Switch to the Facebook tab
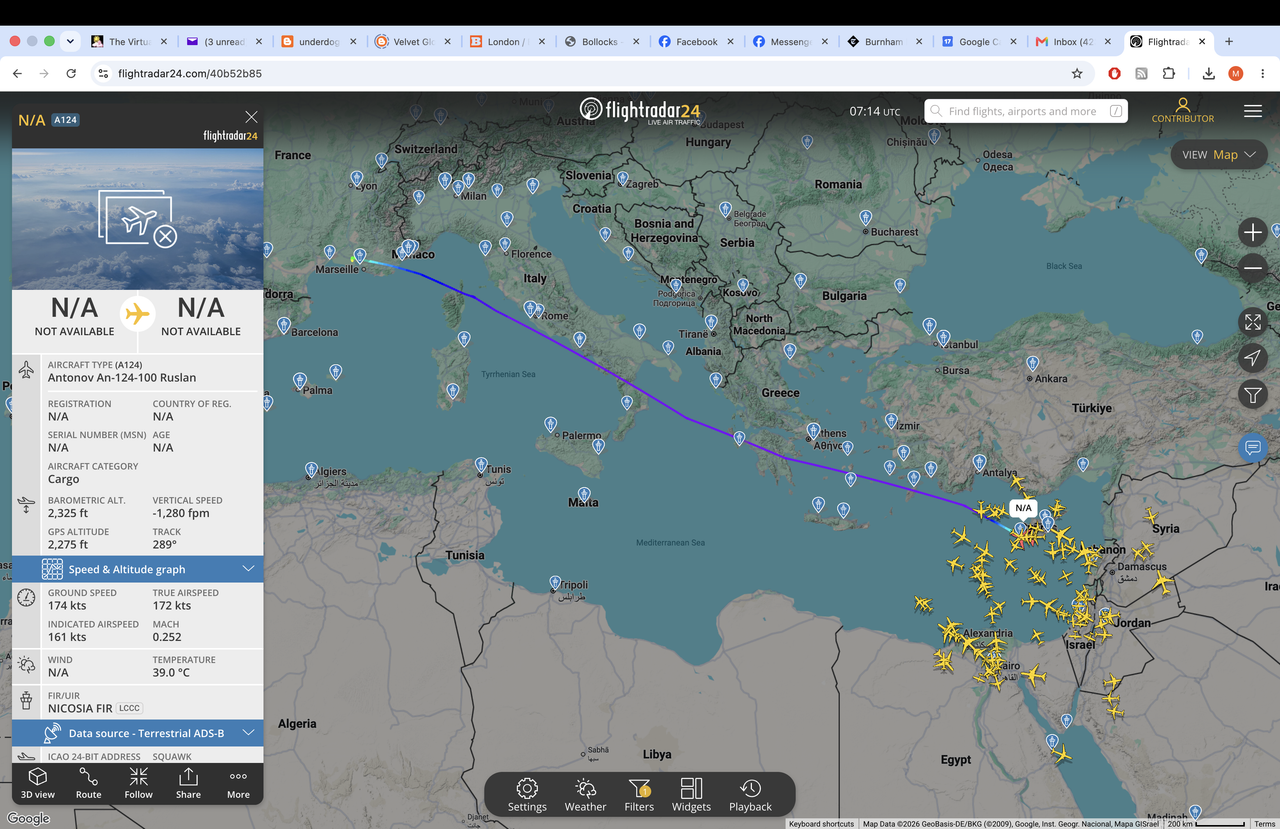 click(x=695, y=42)
